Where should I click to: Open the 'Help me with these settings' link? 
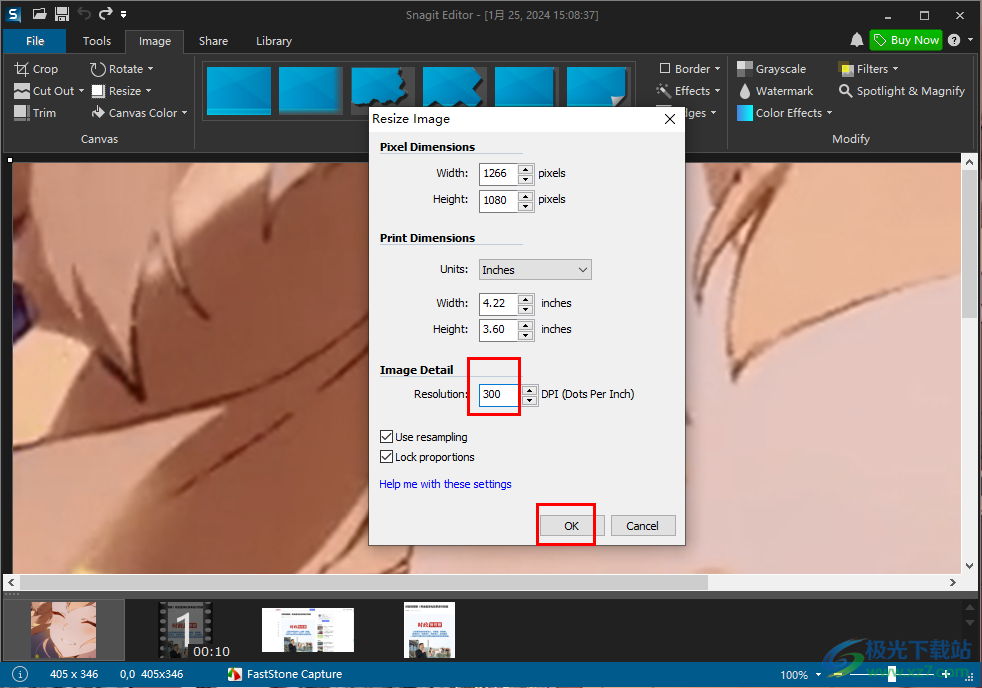click(445, 484)
